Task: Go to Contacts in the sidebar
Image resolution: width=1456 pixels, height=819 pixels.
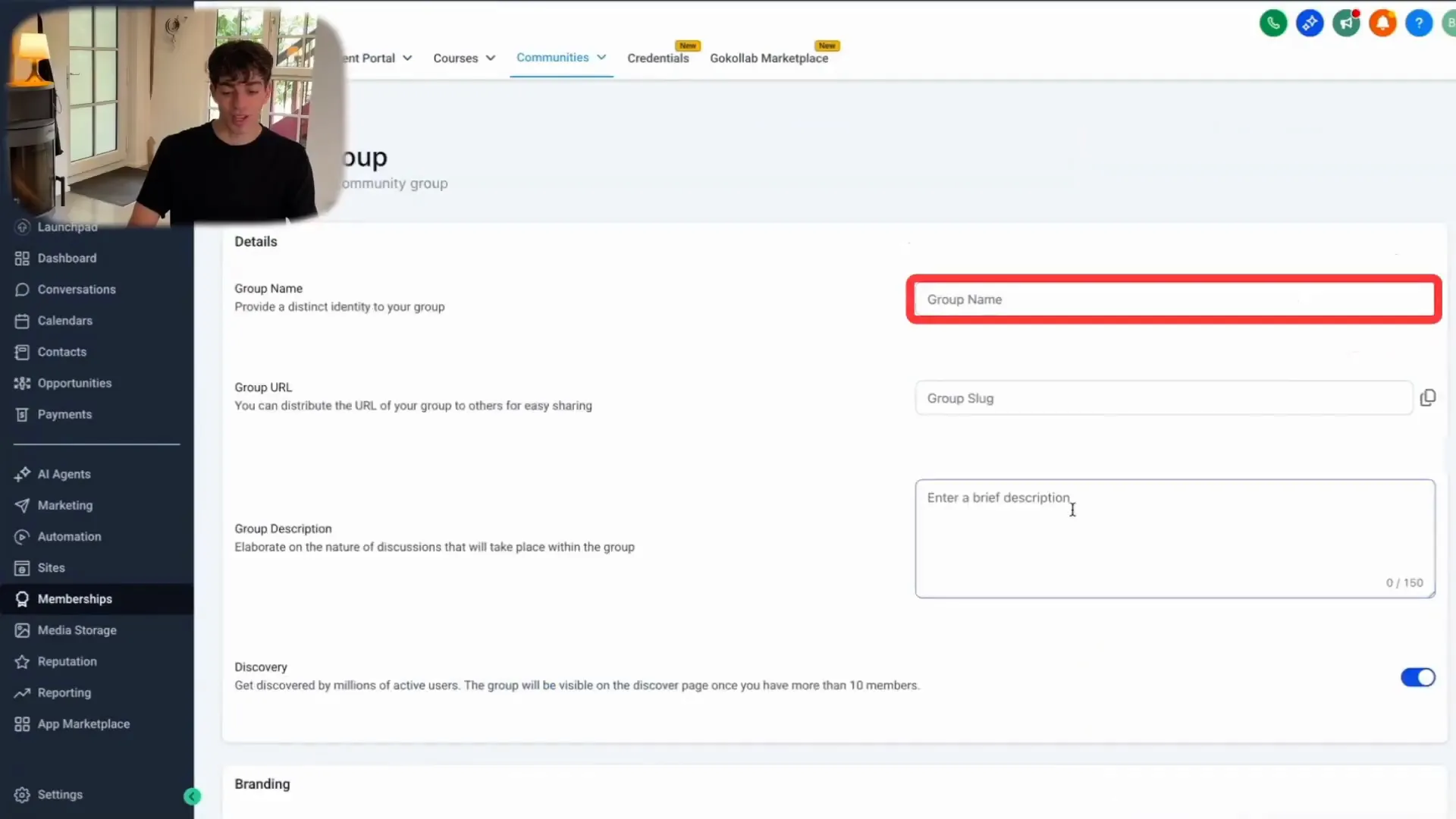Action: (x=61, y=351)
